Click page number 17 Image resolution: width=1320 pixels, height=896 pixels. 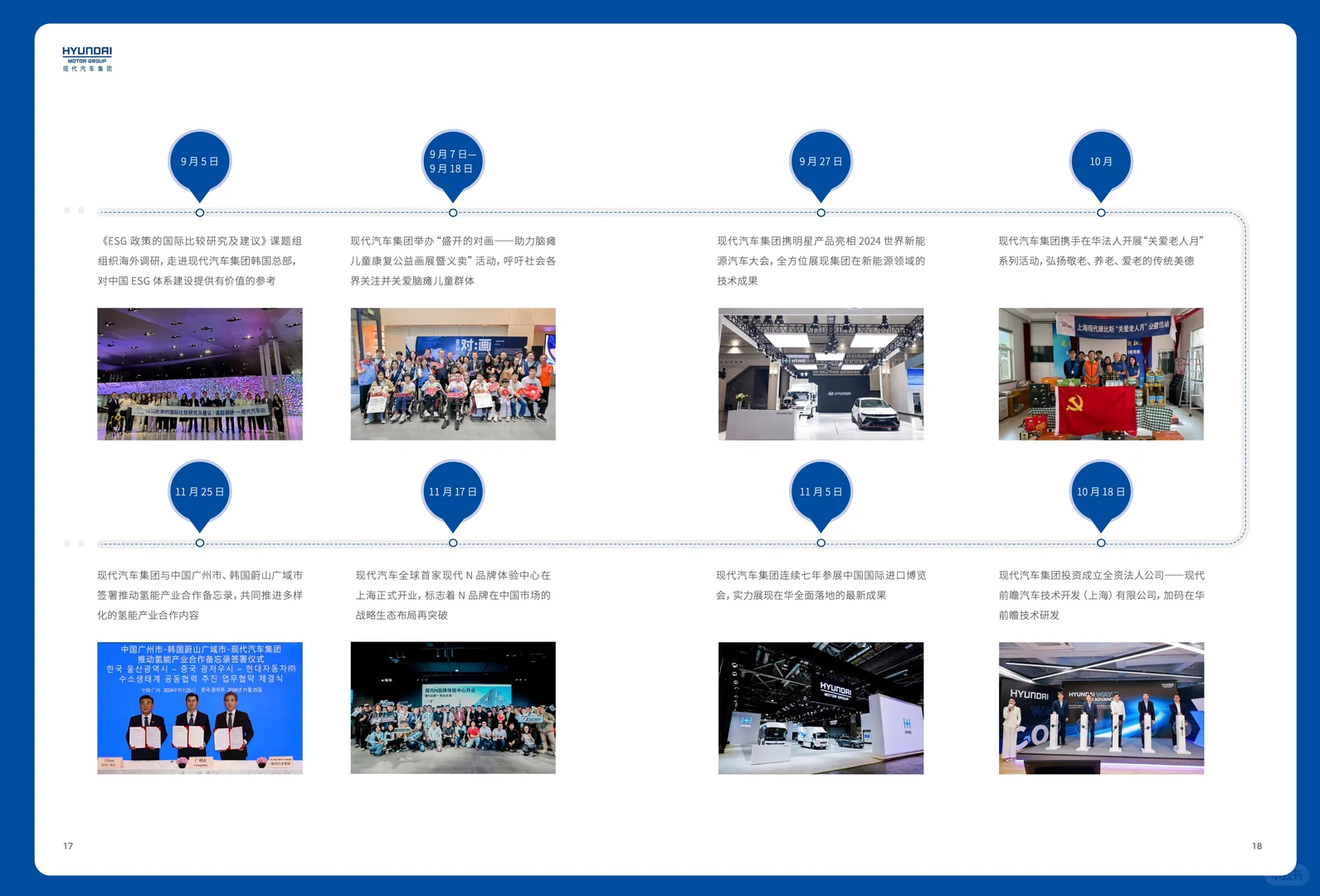tap(68, 846)
